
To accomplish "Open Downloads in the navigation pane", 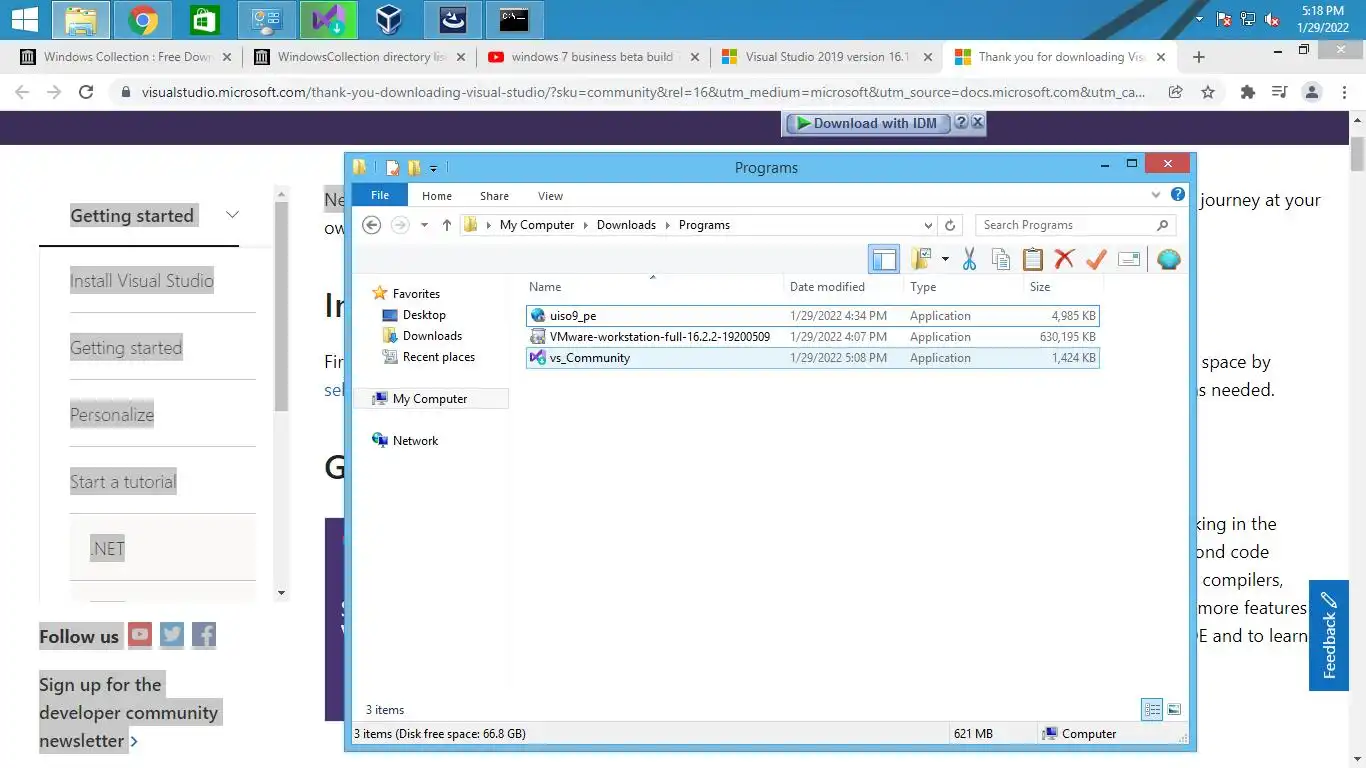I will pyautogui.click(x=422, y=336).
